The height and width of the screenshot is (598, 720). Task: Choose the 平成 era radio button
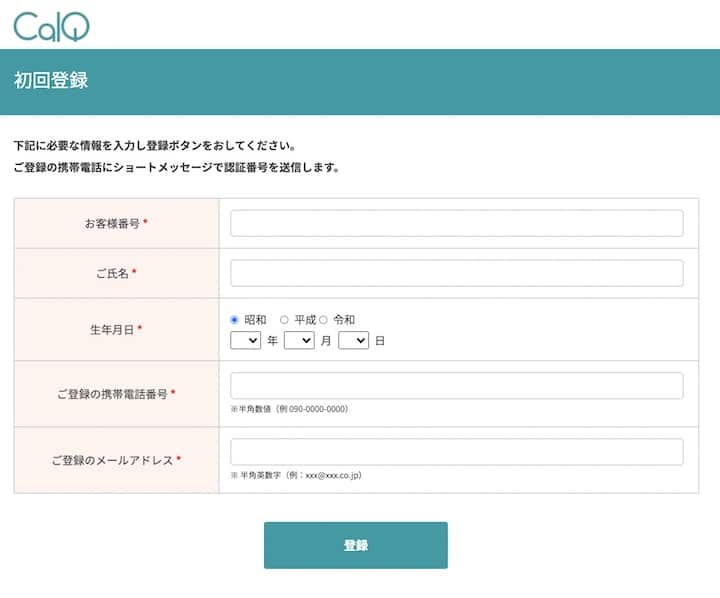[284, 320]
